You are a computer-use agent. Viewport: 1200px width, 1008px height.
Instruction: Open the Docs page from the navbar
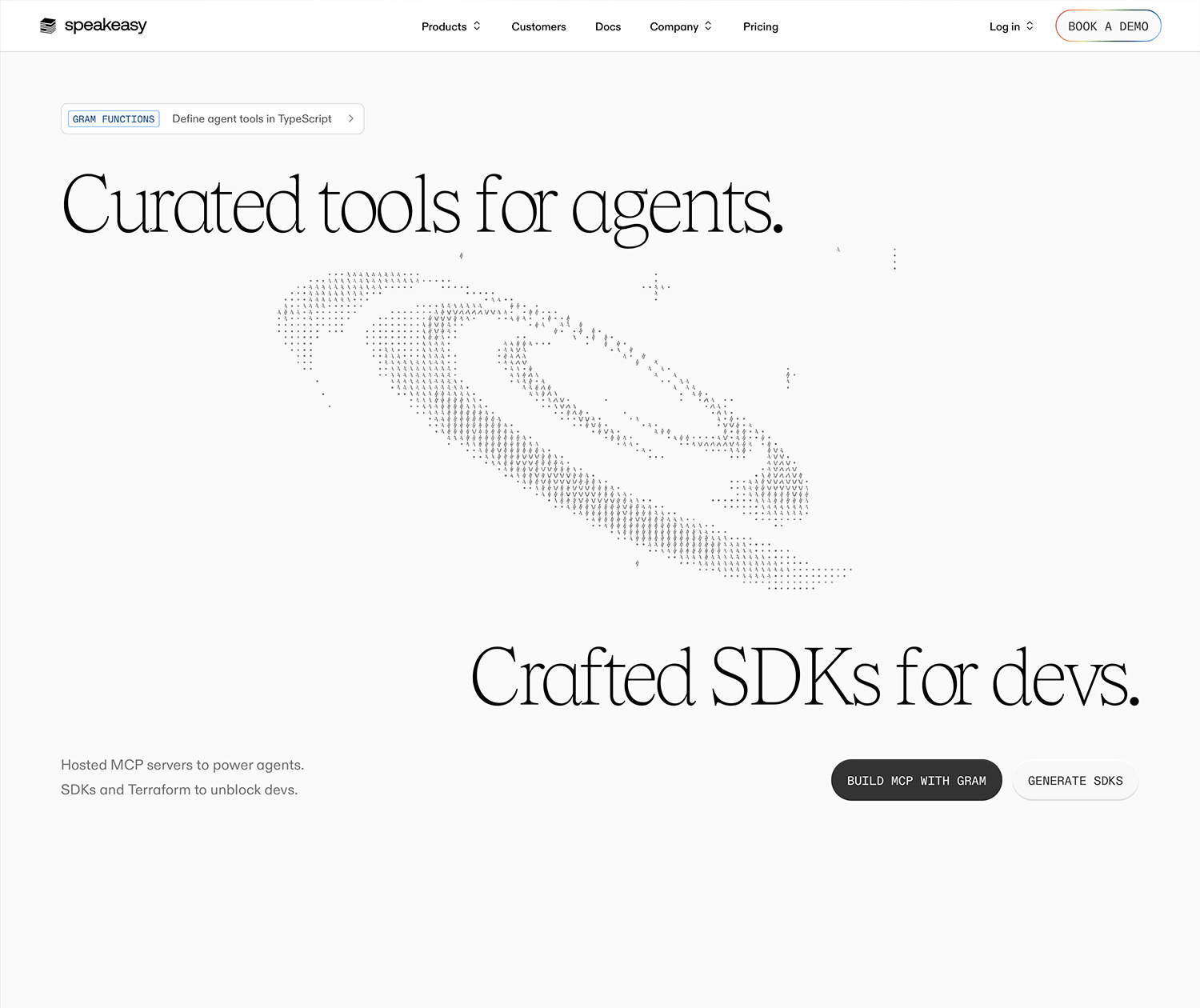[x=608, y=26]
